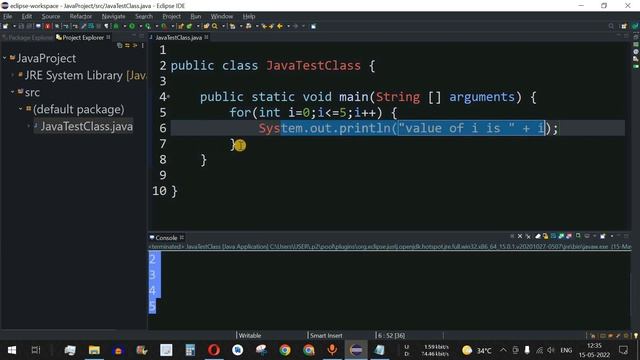Screen dimensions: 640x360
Task: Click the toolbar Search magnifier icon
Action: click(x=215, y=26)
